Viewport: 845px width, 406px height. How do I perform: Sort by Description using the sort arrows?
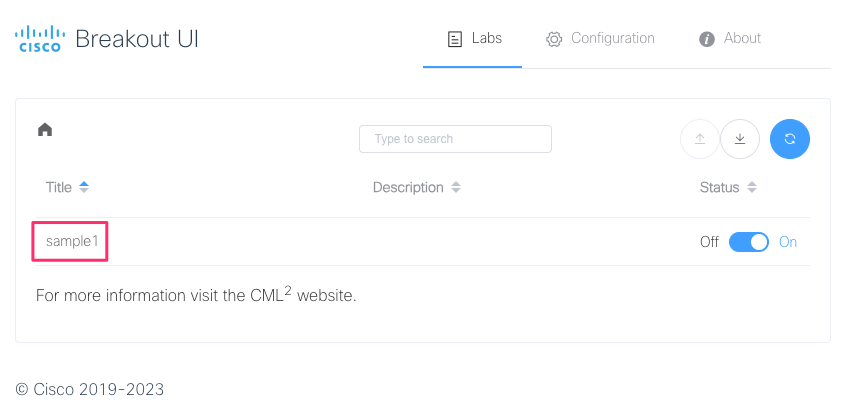click(456, 187)
